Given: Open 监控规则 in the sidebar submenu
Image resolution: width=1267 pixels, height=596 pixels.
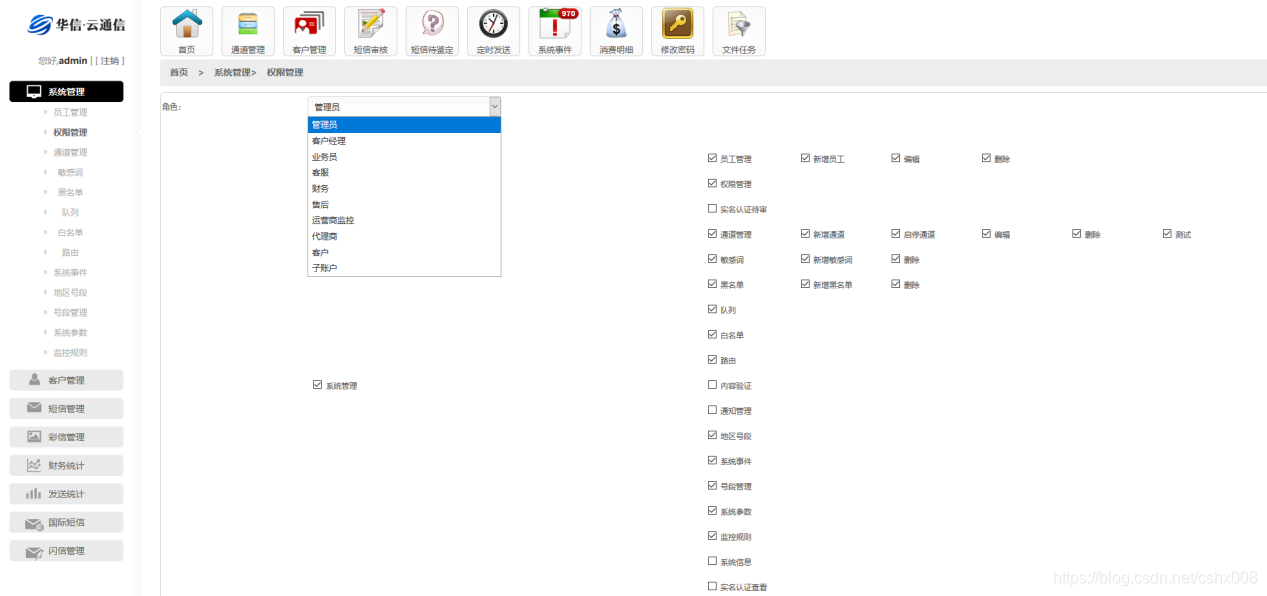Looking at the screenshot, I should point(70,352).
